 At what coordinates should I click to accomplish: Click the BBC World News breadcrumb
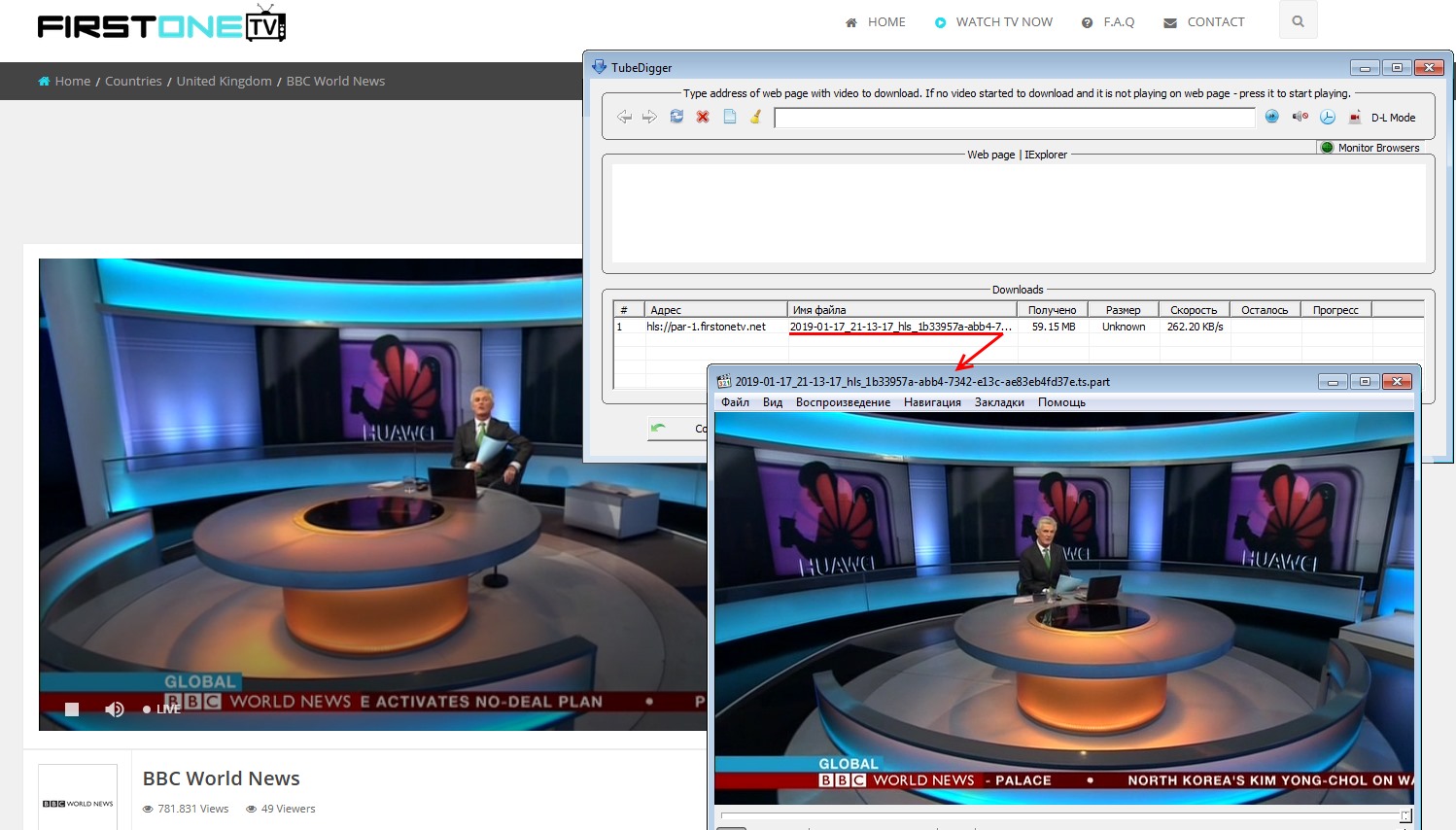(x=335, y=81)
